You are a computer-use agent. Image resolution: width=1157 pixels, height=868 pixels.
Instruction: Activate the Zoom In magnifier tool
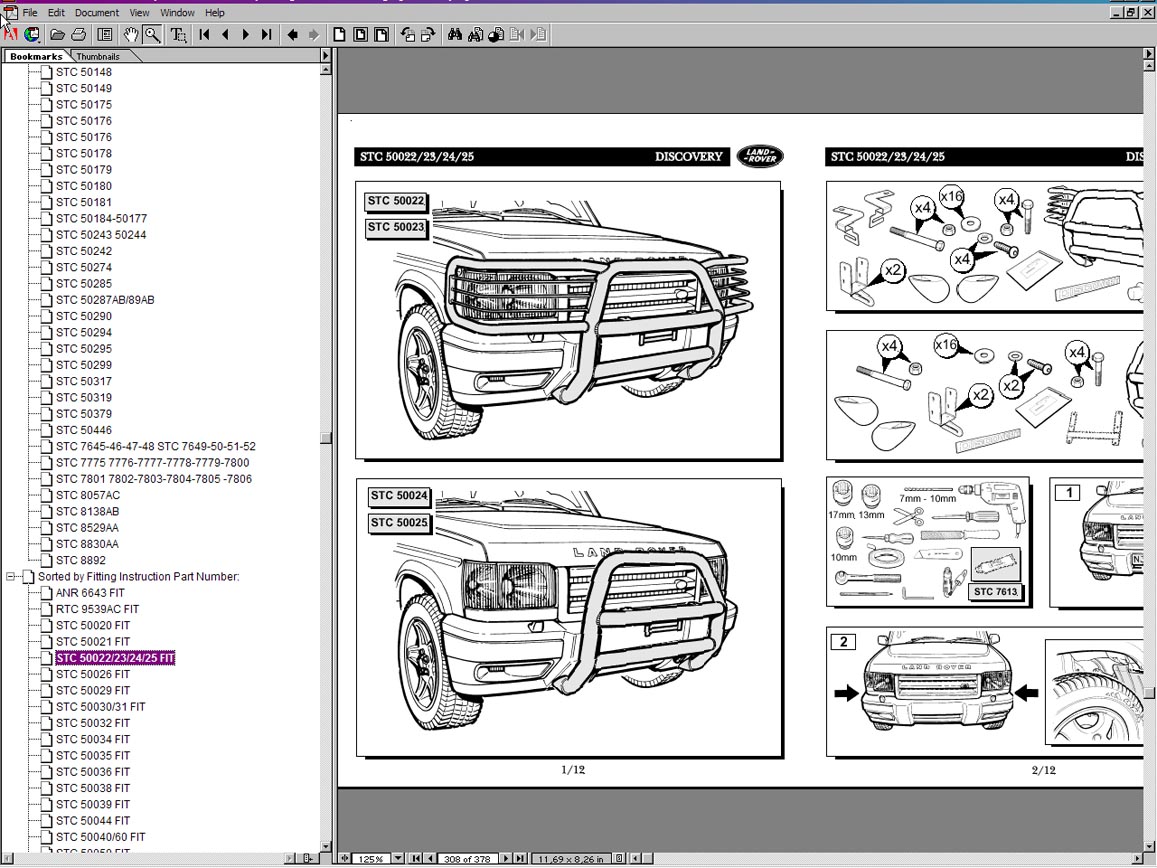pos(152,35)
